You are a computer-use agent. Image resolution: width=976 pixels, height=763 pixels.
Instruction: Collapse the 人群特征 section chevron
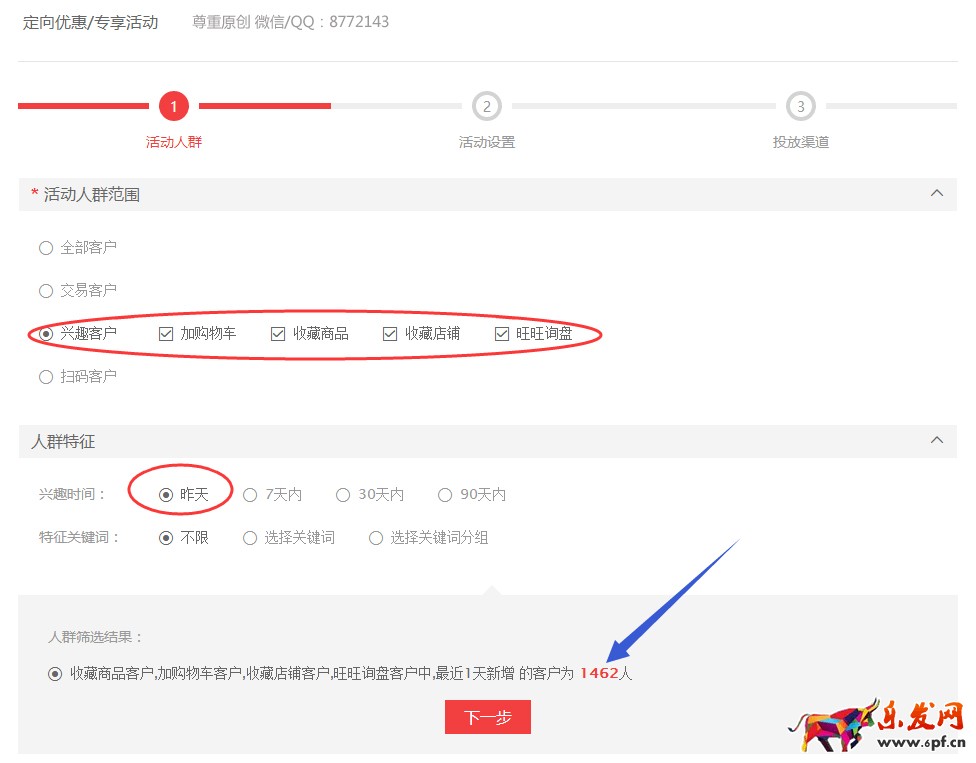pos(936,440)
